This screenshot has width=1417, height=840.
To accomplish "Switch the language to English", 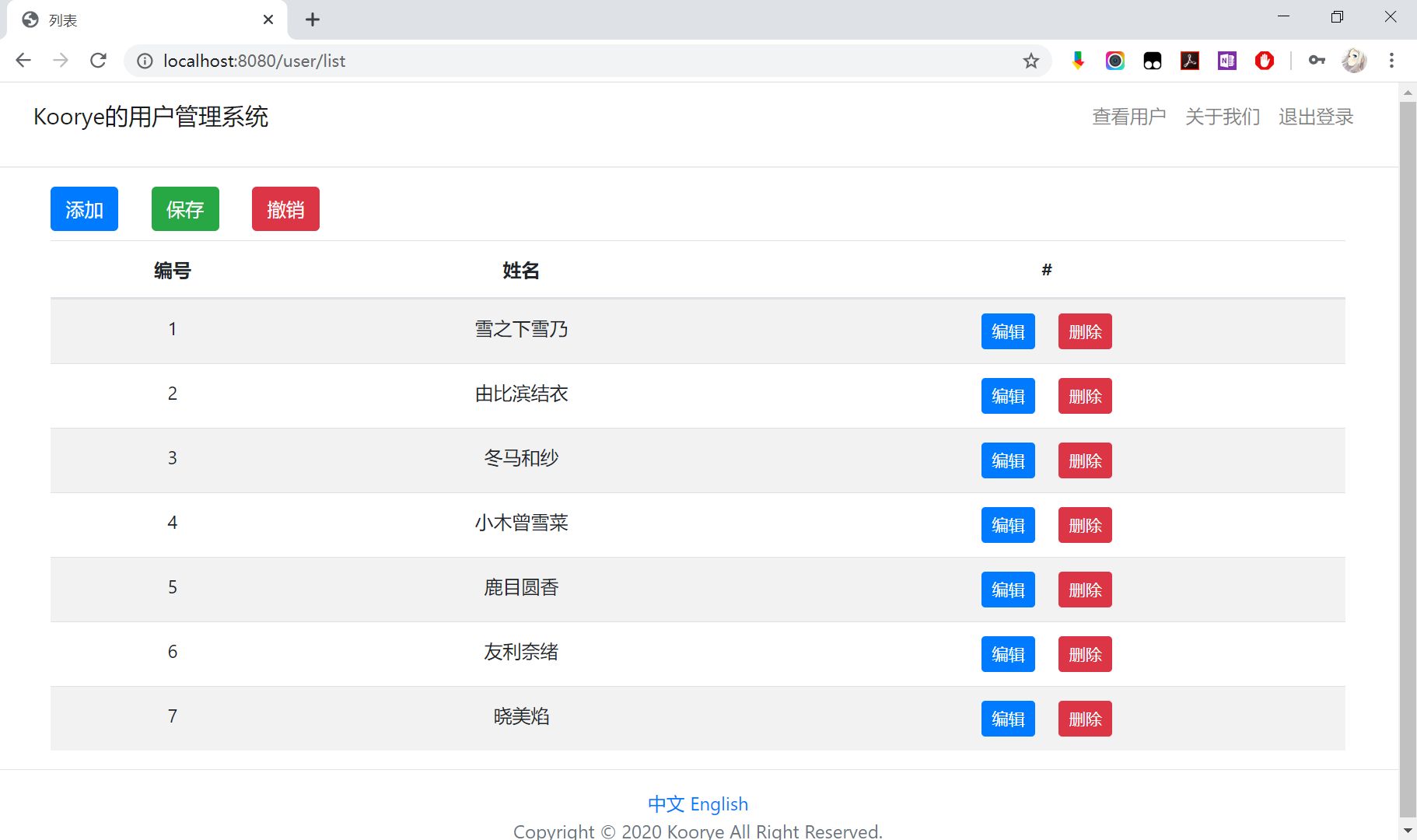I will (x=720, y=804).
